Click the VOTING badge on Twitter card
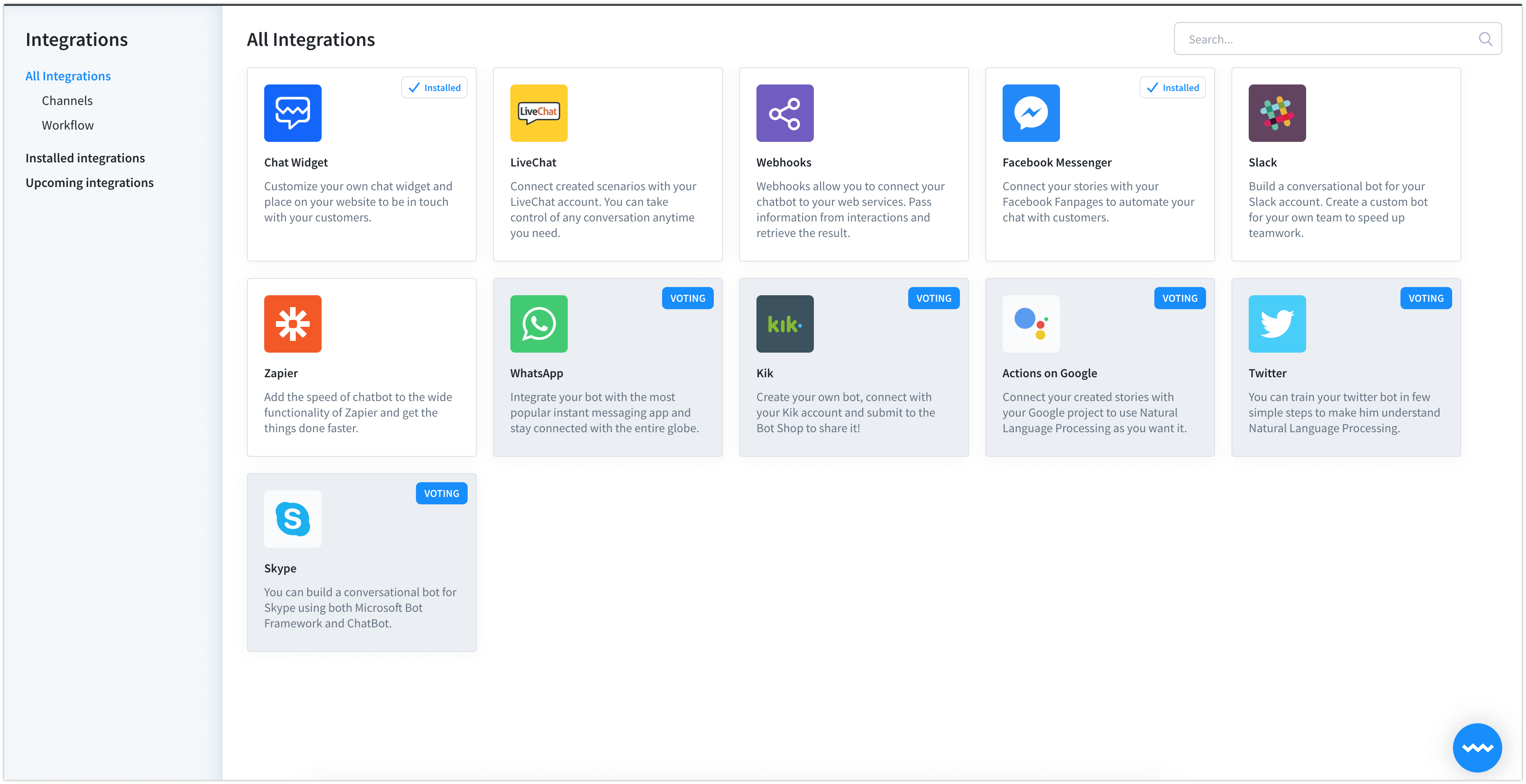The image size is (1526, 784). pos(1426,299)
